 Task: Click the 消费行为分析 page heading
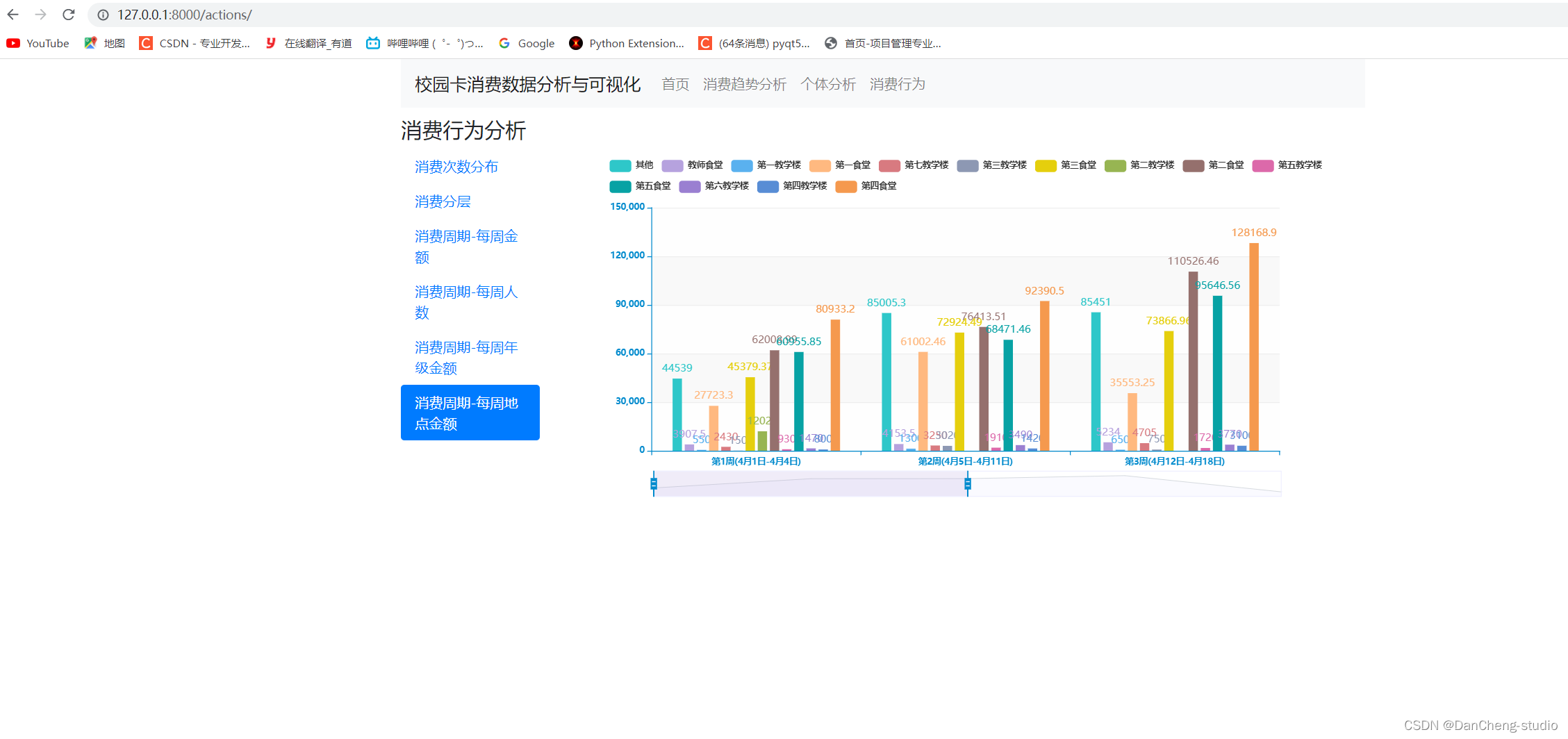tap(463, 131)
